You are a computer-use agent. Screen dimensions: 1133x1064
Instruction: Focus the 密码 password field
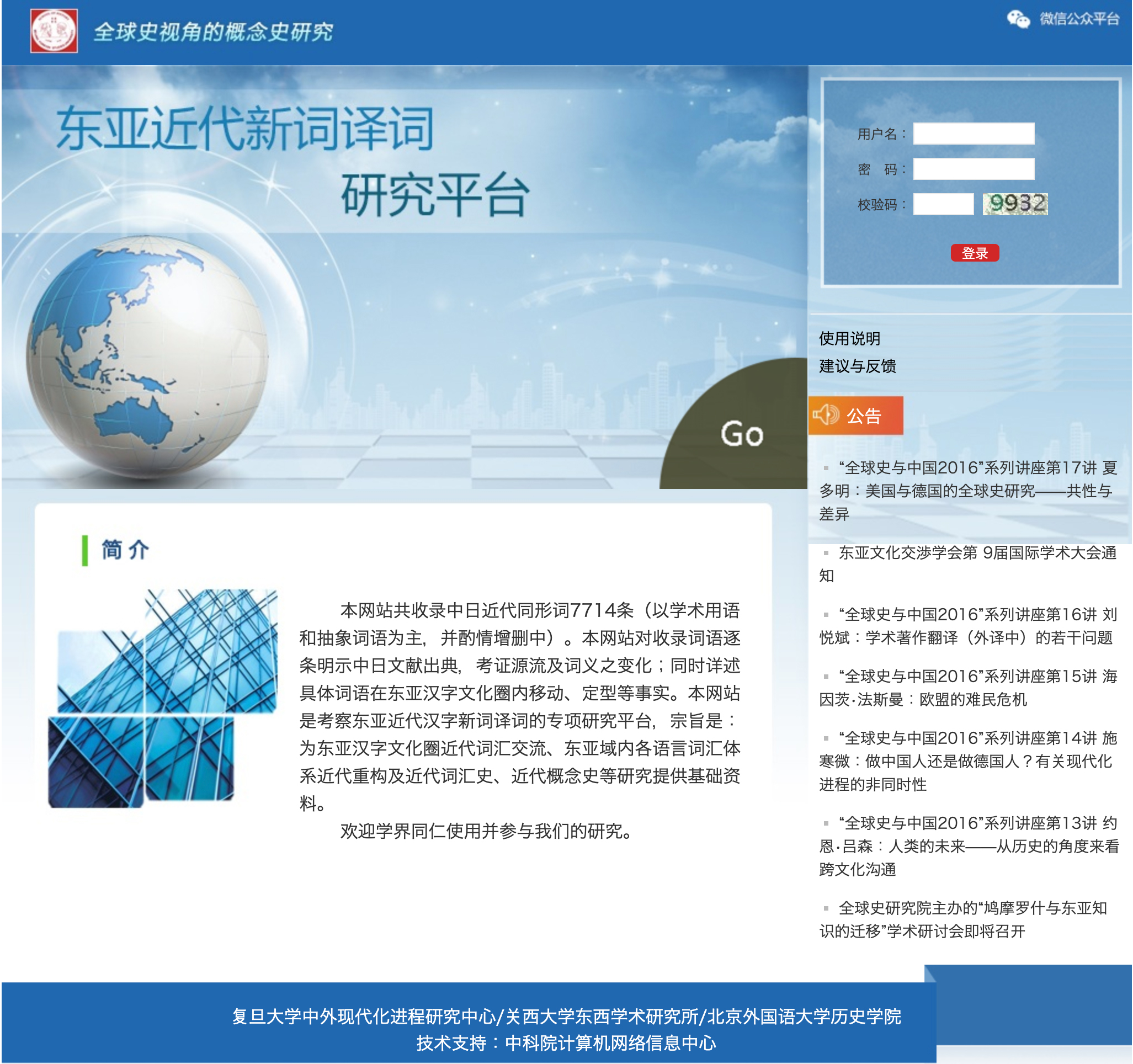click(x=974, y=169)
